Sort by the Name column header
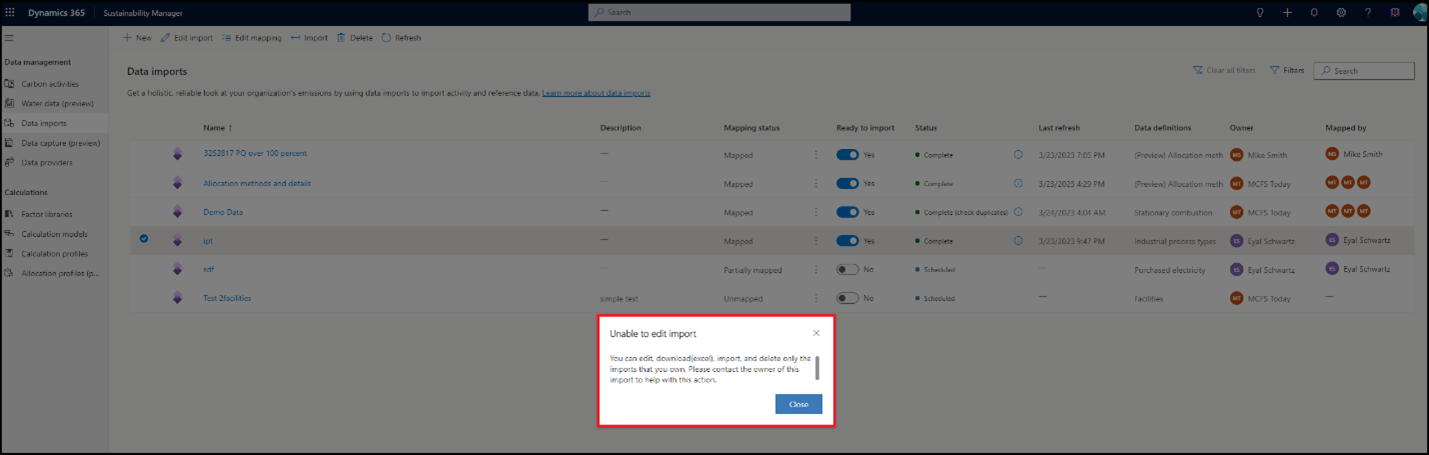This screenshot has width=1429, height=455. pyautogui.click(x=217, y=128)
